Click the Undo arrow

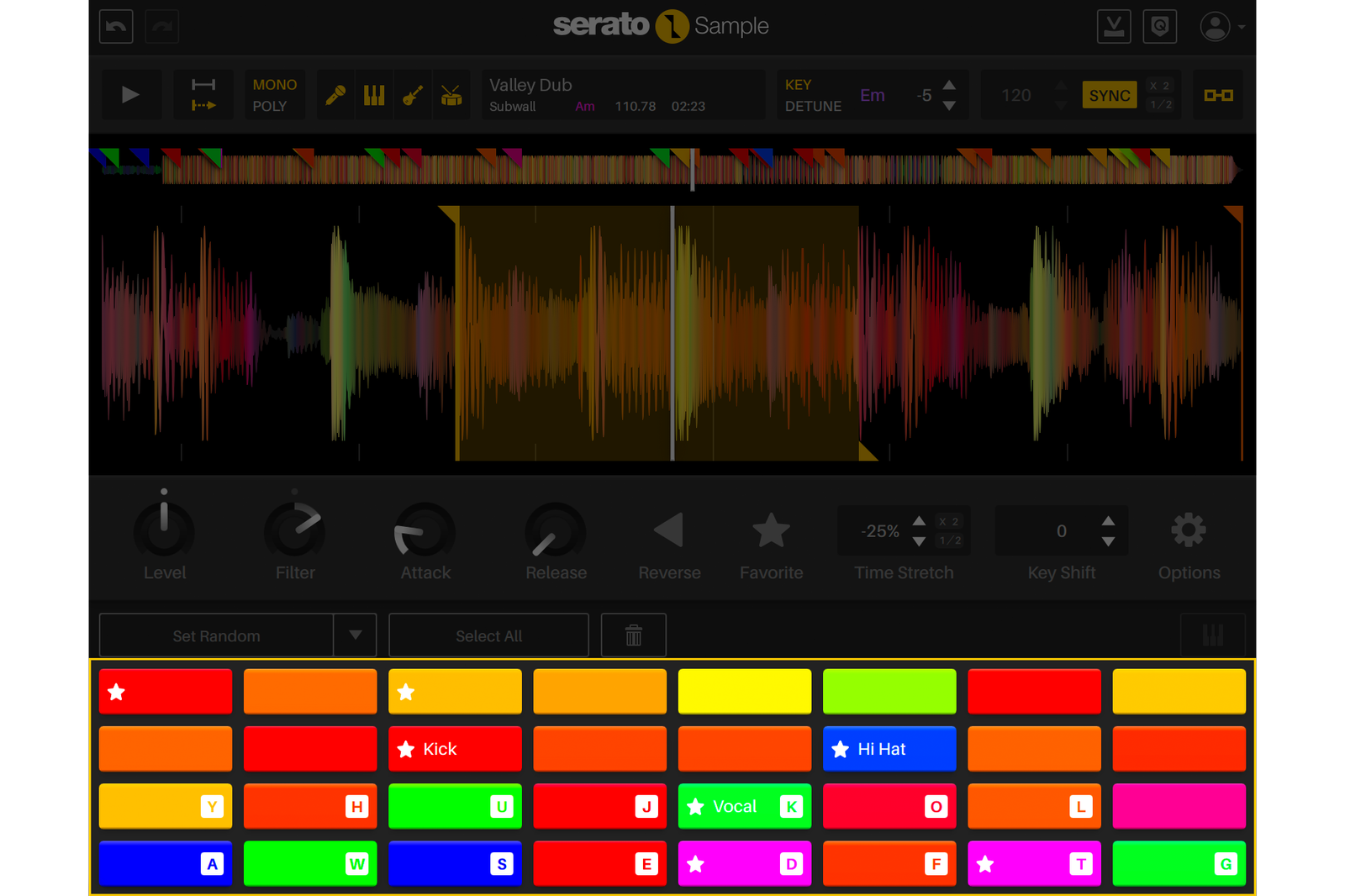115,26
